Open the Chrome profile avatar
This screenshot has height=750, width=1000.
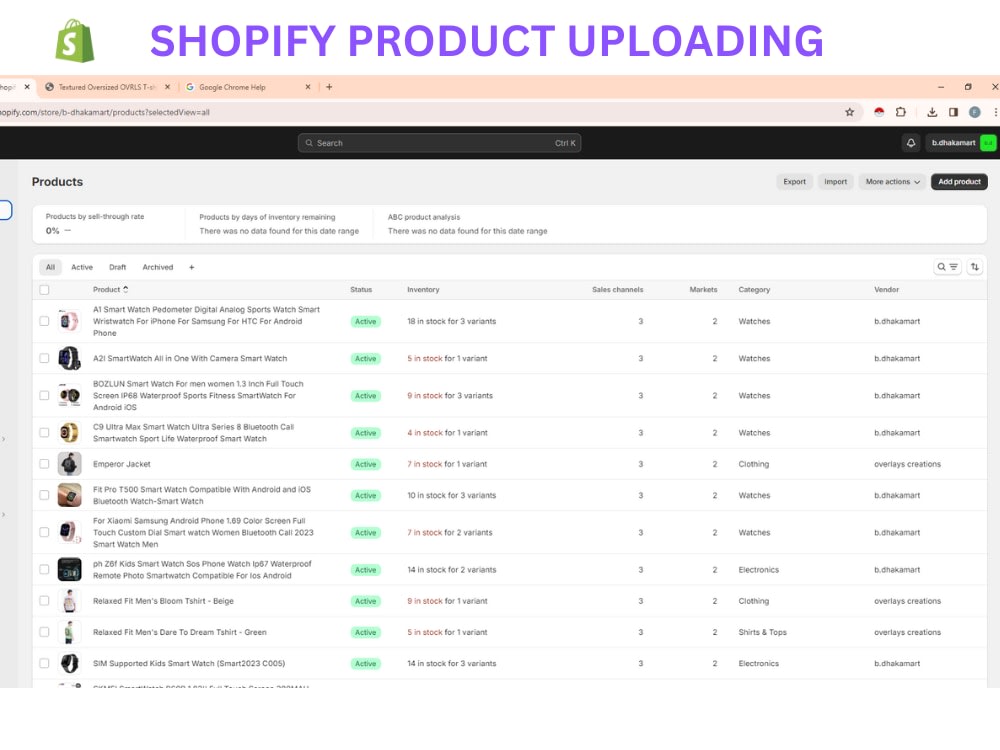pyautogui.click(x=974, y=112)
